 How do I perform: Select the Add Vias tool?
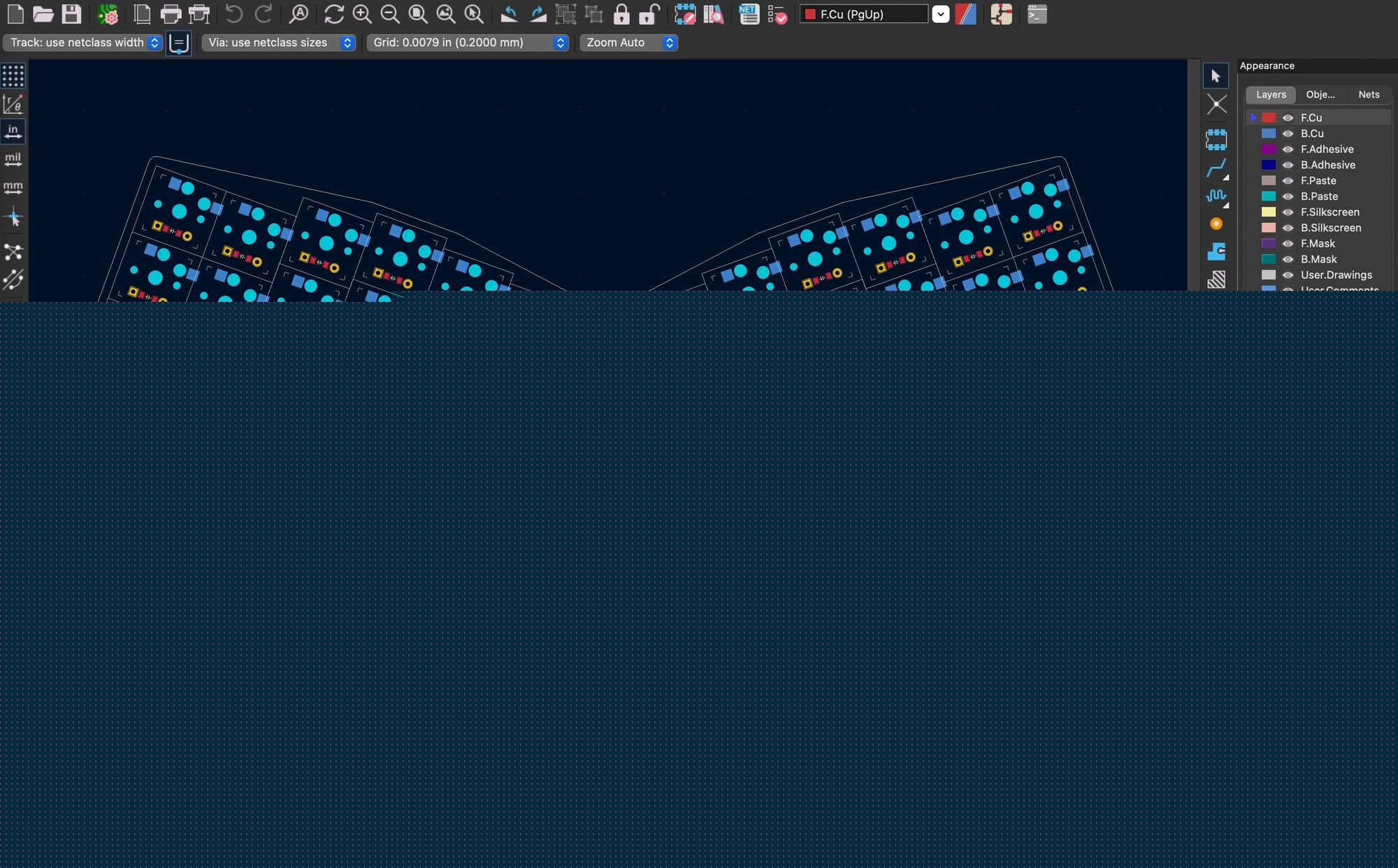point(1216,224)
